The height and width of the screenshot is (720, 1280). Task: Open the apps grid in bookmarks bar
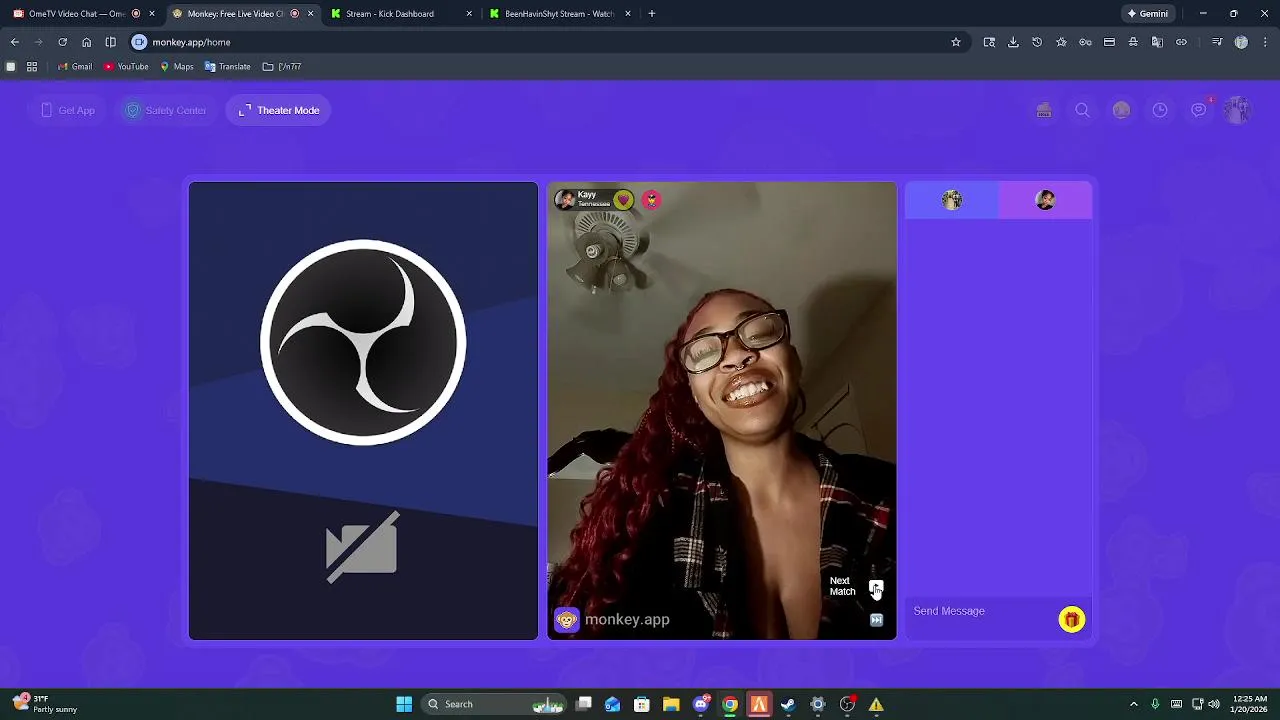[x=32, y=67]
